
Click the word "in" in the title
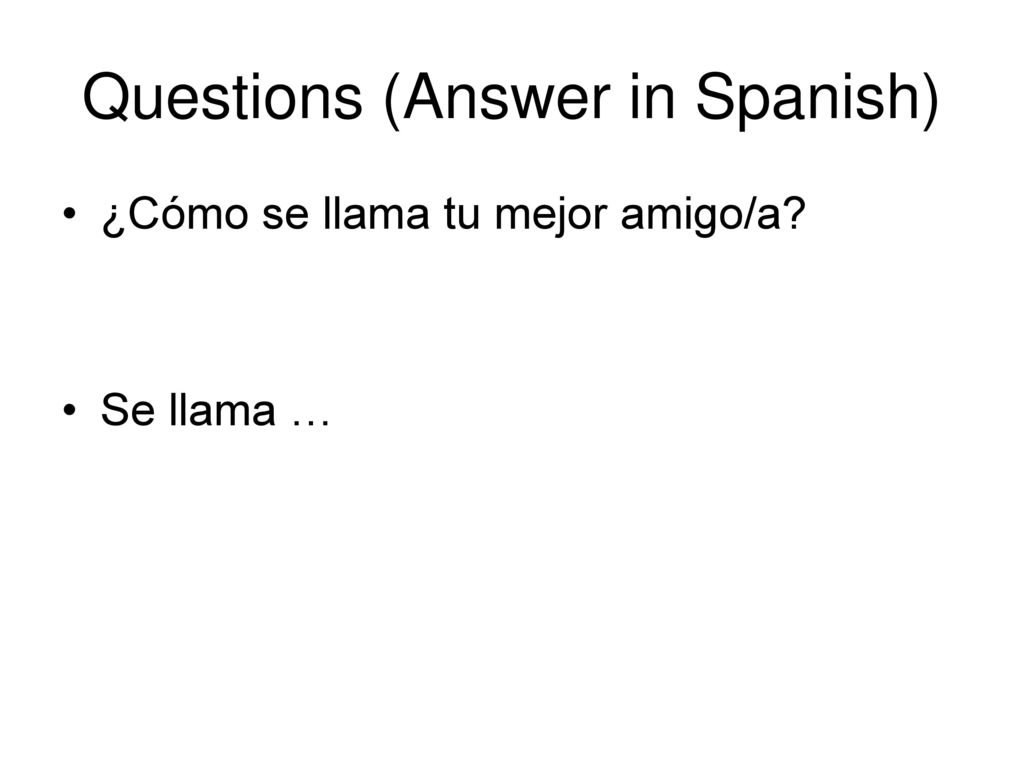(x=651, y=97)
